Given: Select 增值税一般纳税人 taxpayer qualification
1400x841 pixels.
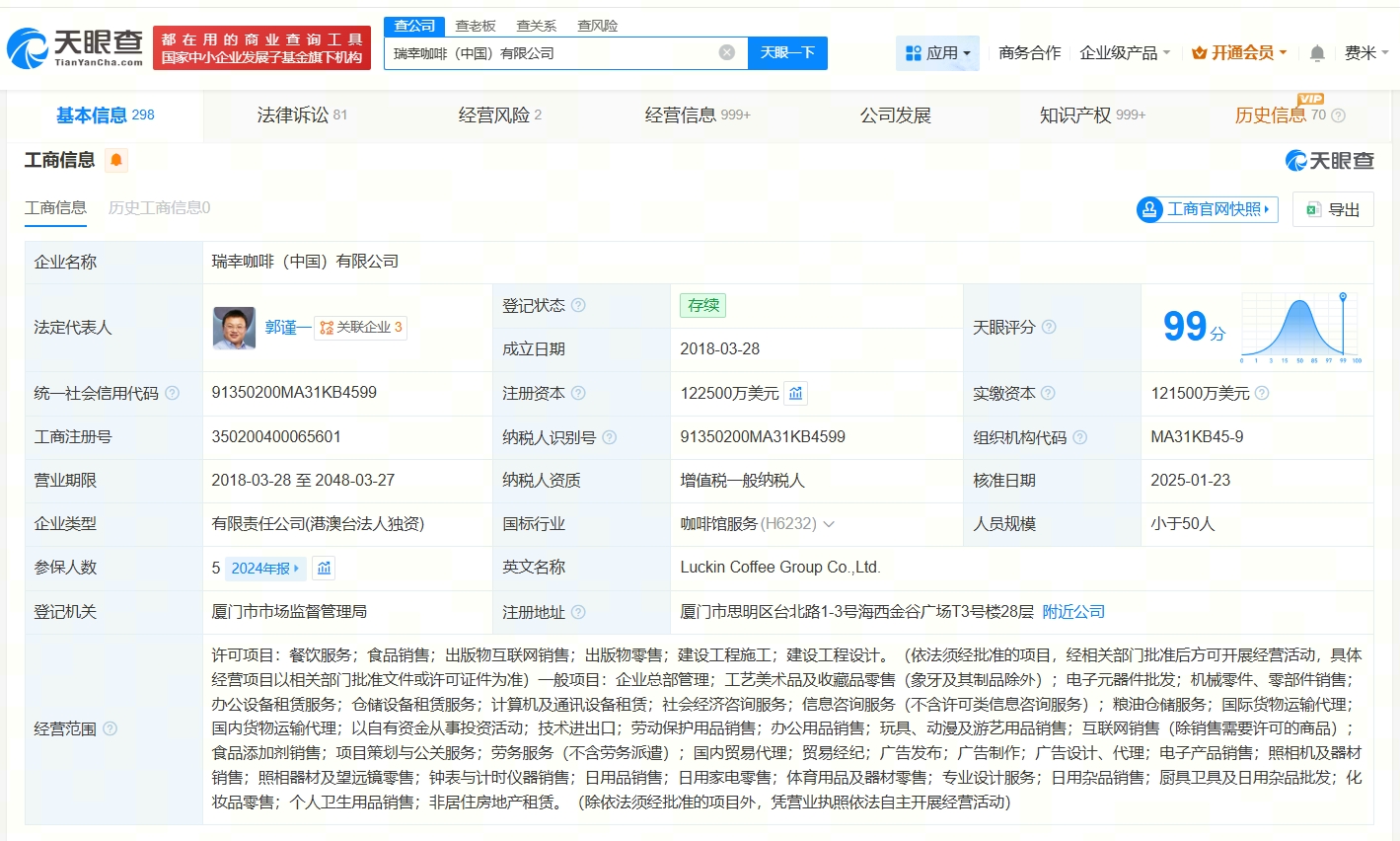Looking at the screenshot, I should tap(742, 481).
